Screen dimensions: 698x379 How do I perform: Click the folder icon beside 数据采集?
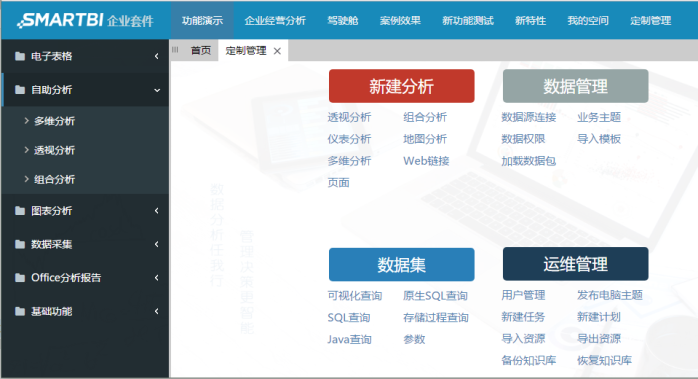point(20,244)
